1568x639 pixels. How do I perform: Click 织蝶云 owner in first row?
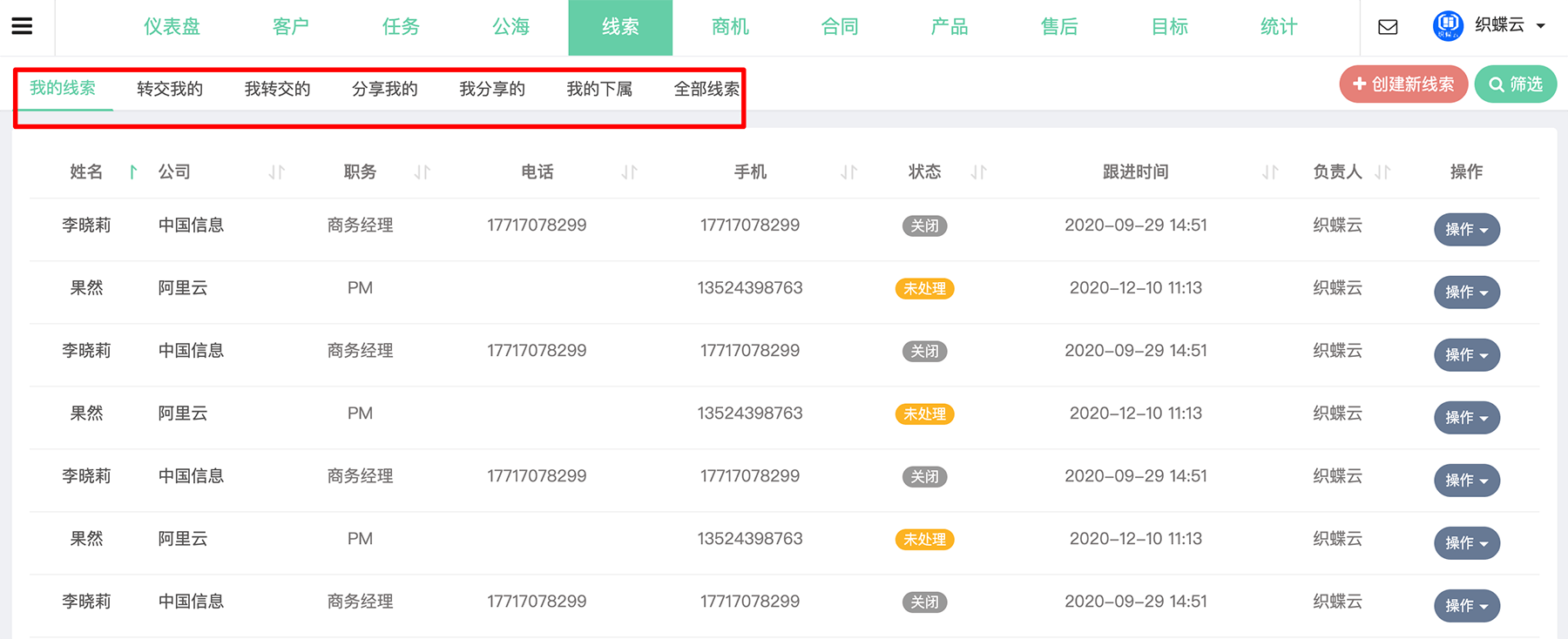(1337, 225)
